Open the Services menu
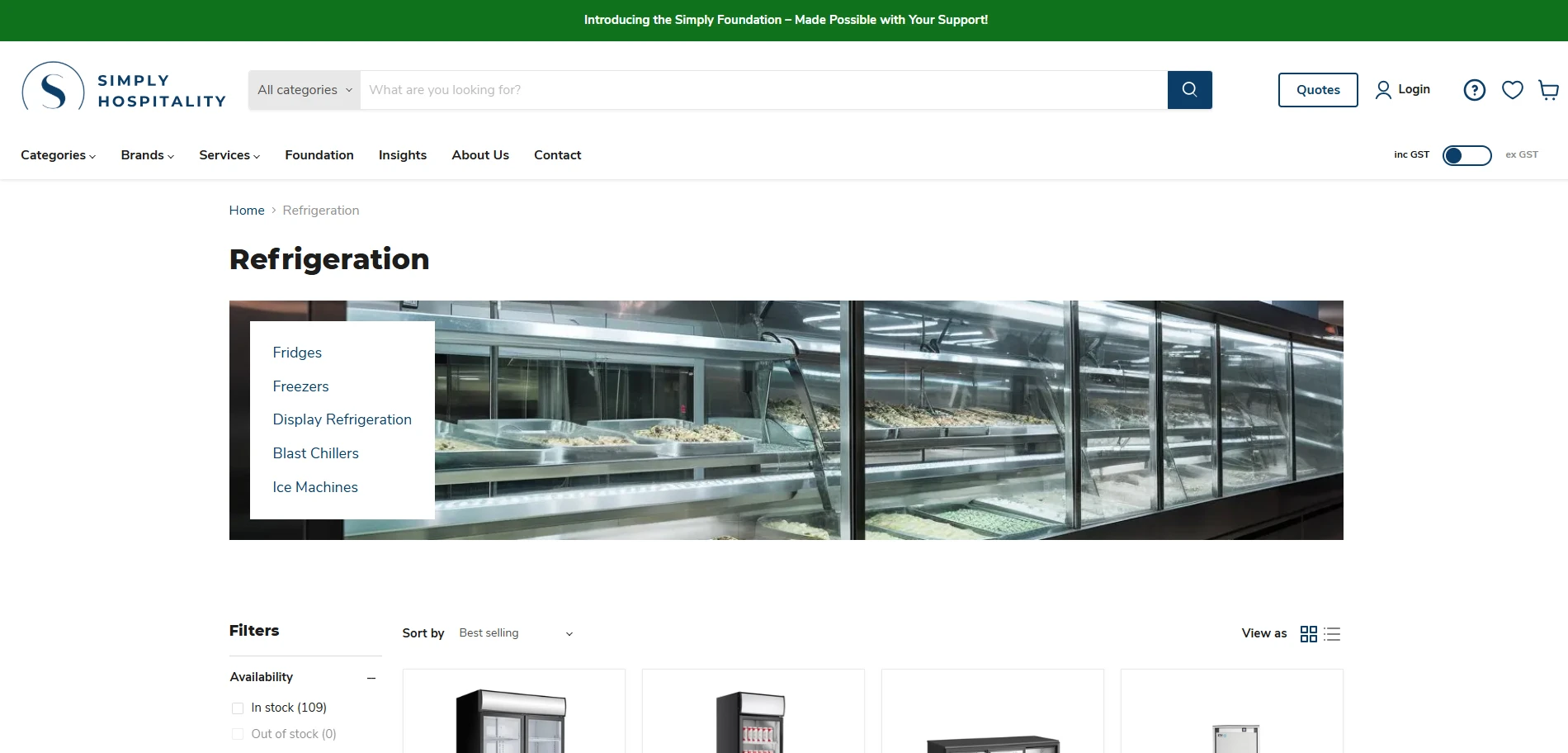This screenshot has height=753, width=1568. click(229, 155)
